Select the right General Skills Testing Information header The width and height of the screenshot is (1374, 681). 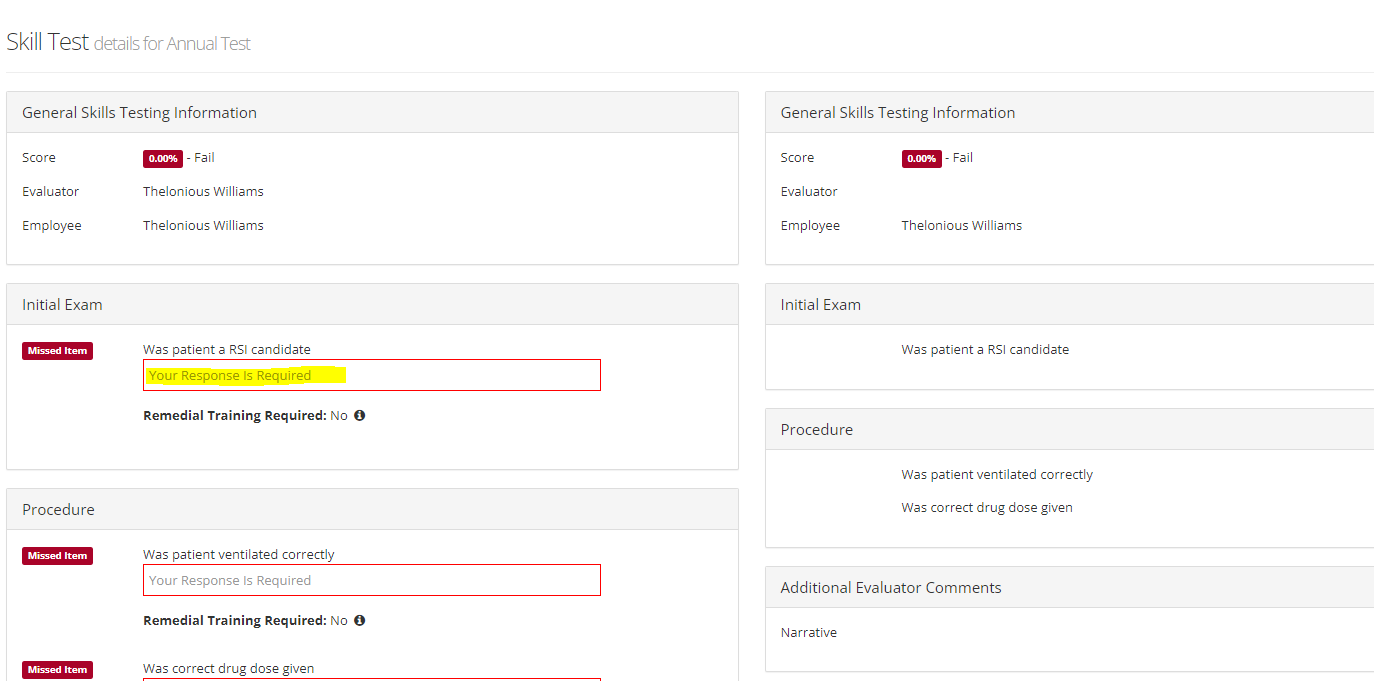pos(897,113)
